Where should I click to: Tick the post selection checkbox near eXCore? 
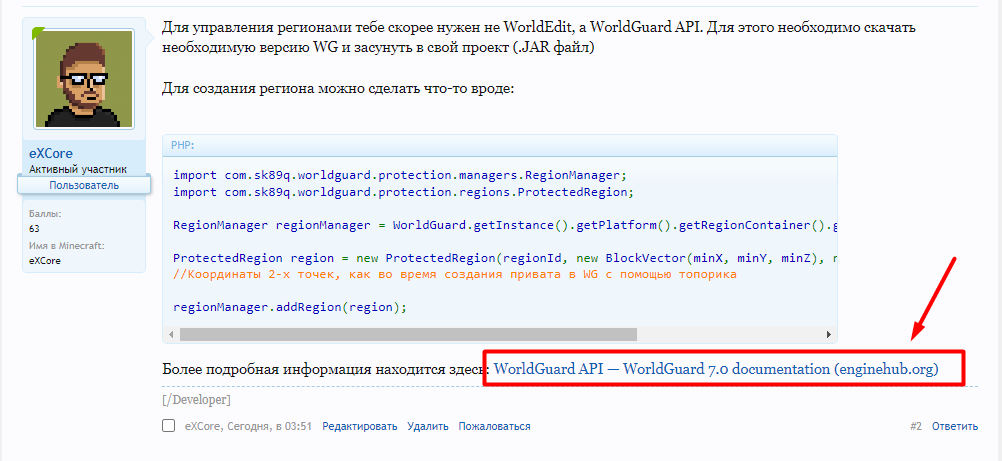(x=169, y=426)
